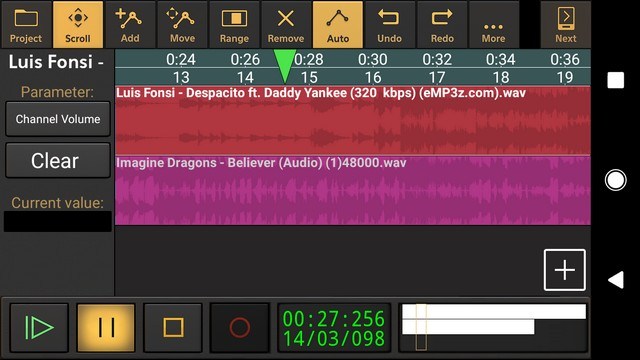Toggle the Scroll mode tool
The width and height of the screenshot is (640, 360).
(x=78, y=24)
